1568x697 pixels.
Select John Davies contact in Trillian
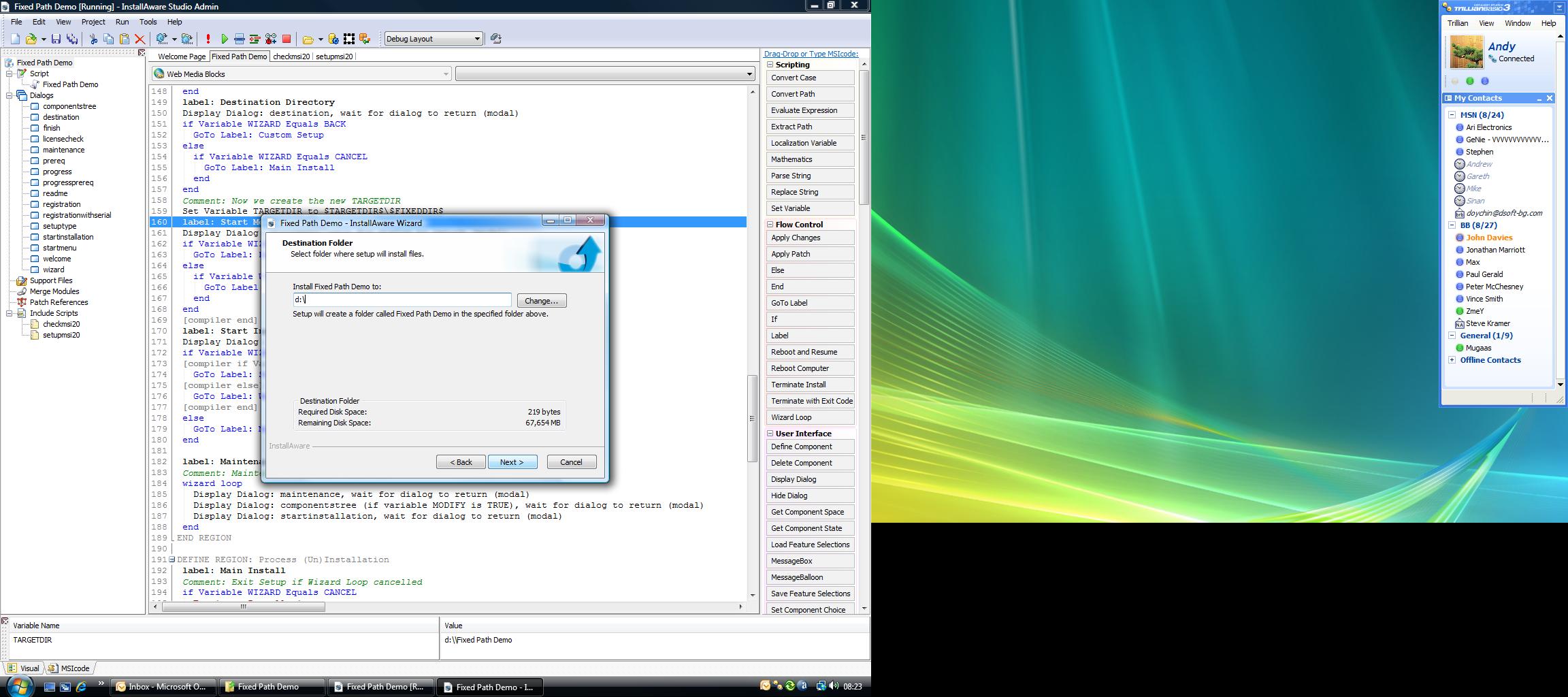tap(1489, 238)
